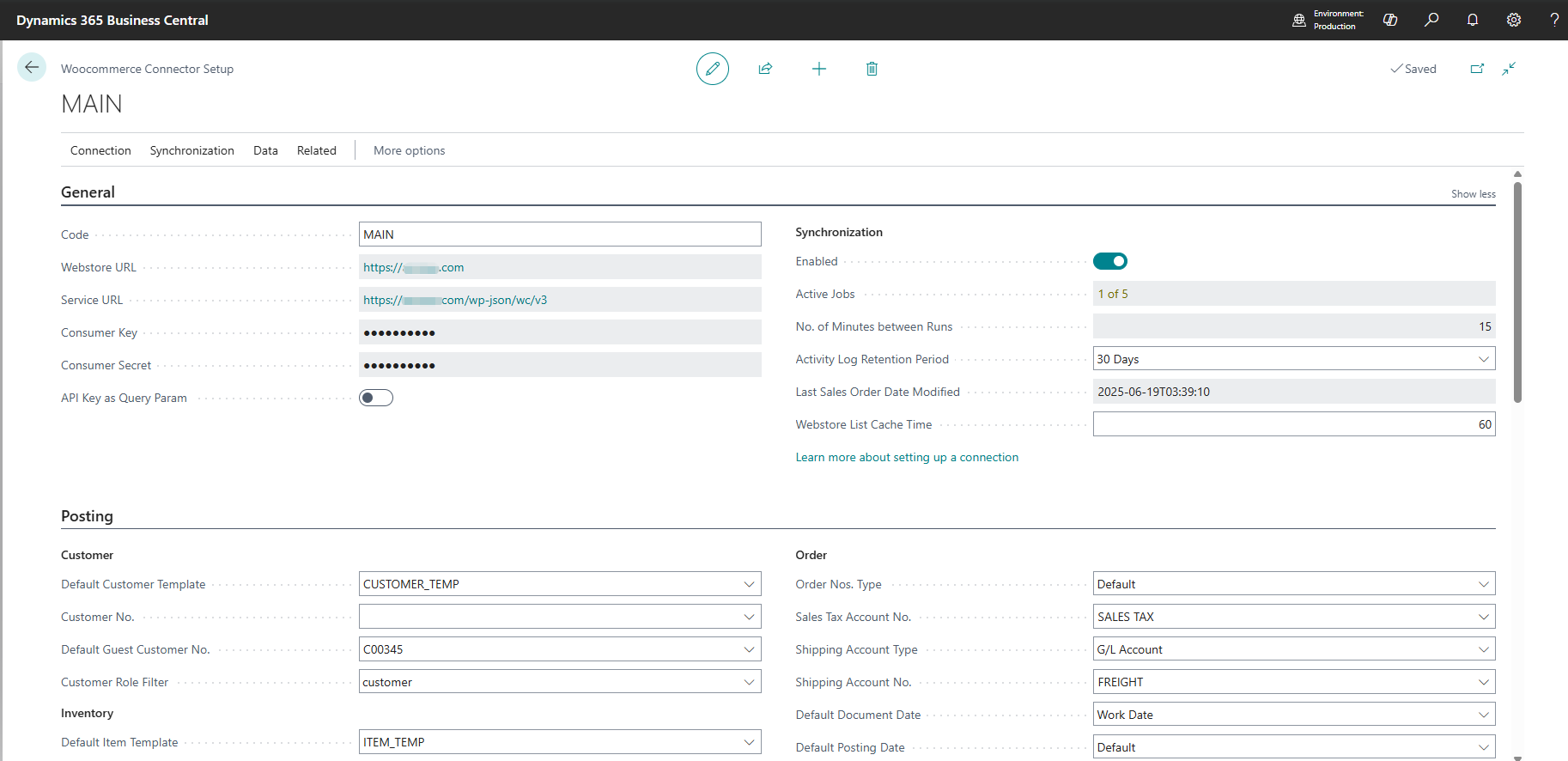Screen dimensions: 1568x761
Task: Open page in new window icon
Action: 1477,69
